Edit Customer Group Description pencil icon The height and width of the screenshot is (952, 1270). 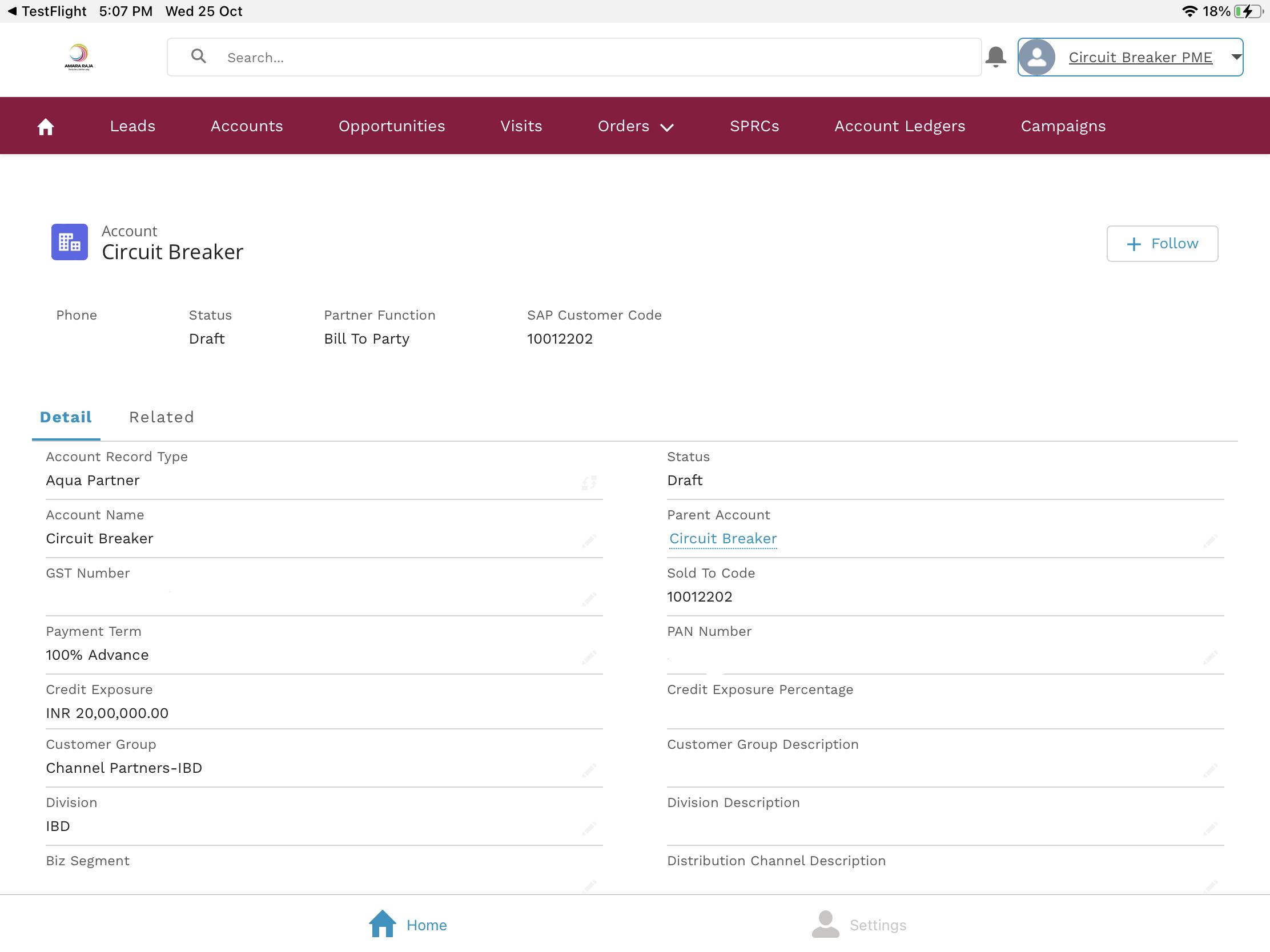[x=1210, y=770]
